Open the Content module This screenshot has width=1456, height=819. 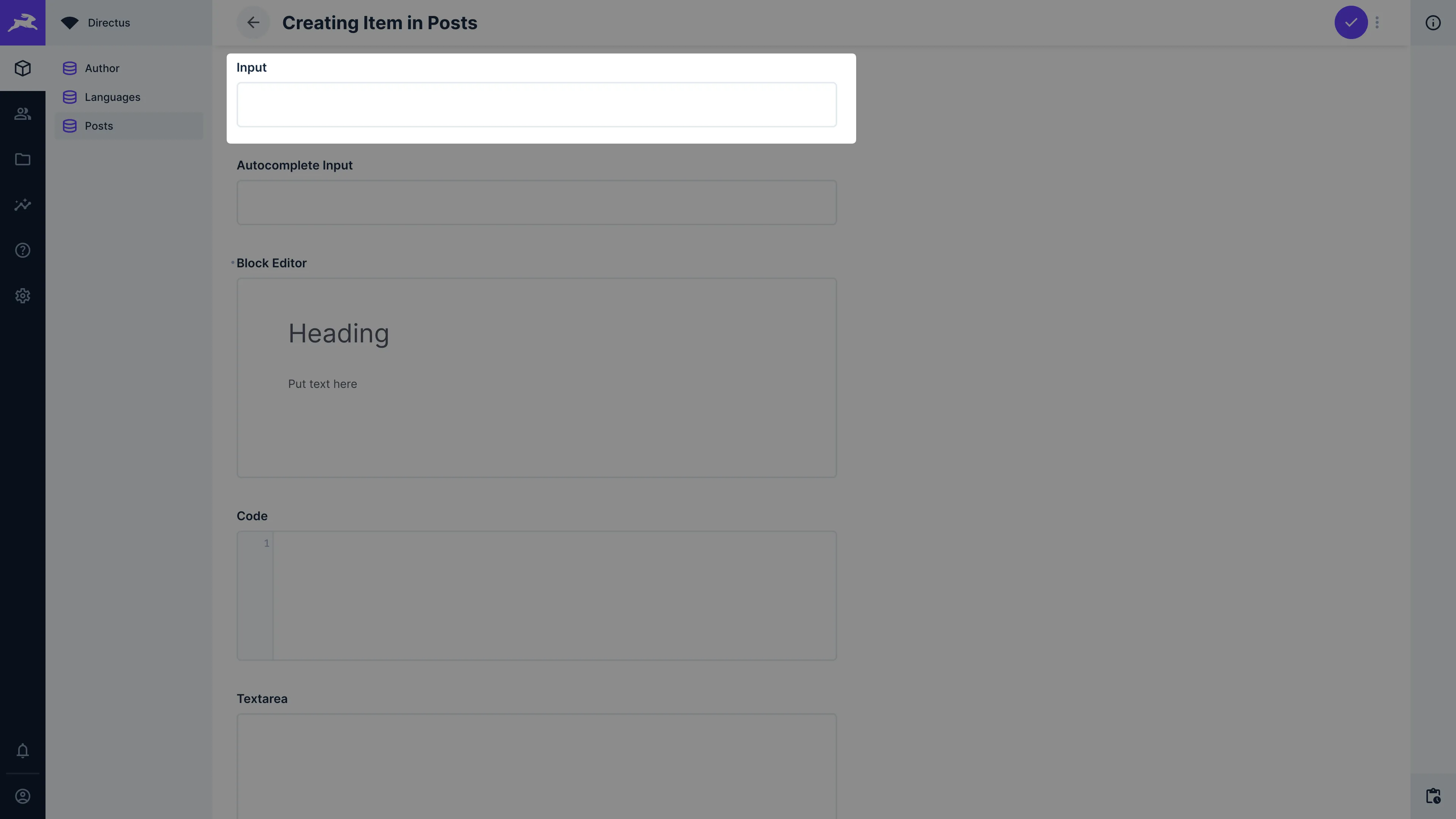tap(23, 68)
